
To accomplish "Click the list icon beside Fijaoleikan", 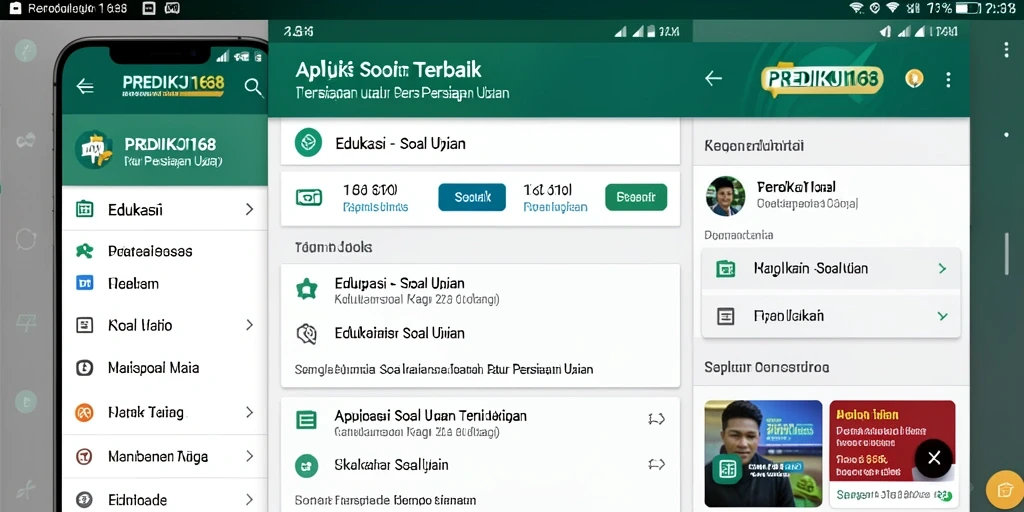I will pos(726,316).
